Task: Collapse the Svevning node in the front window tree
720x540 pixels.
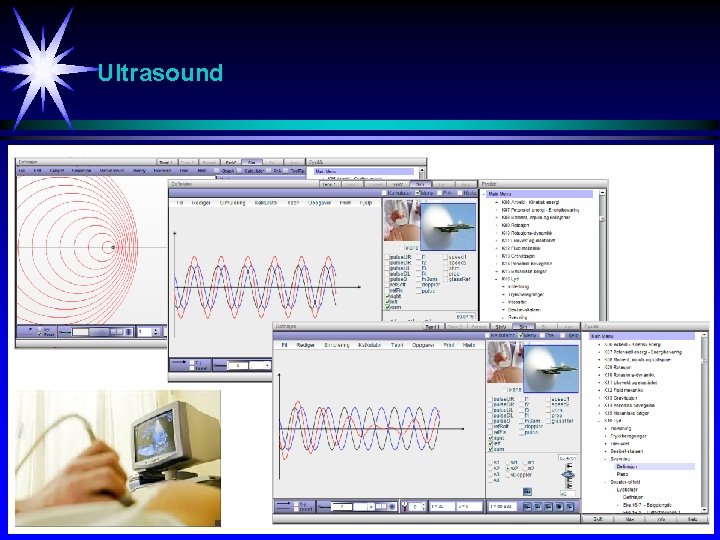Action: point(606,459)
